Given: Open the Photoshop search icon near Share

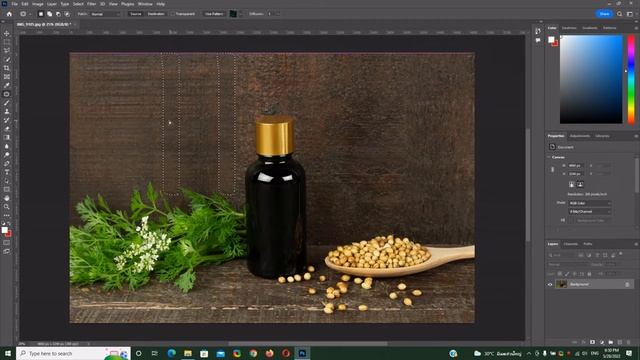Looking at the screenshot, I should [x=620, y=14].
